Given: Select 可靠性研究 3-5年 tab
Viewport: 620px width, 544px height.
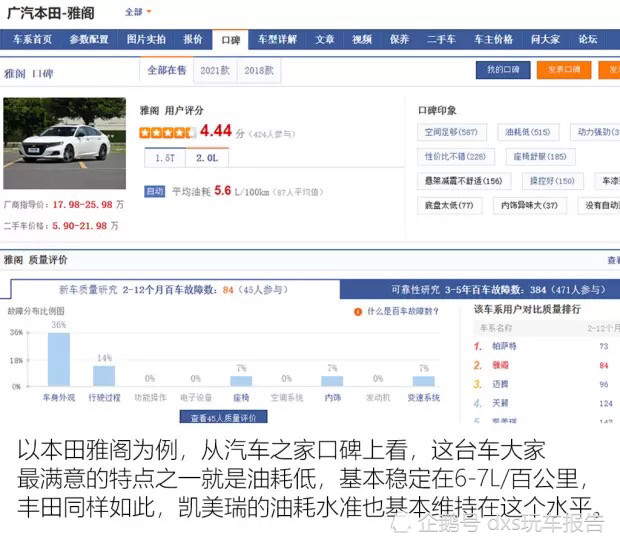Looking at the screenshot, I should coord(480,290).
